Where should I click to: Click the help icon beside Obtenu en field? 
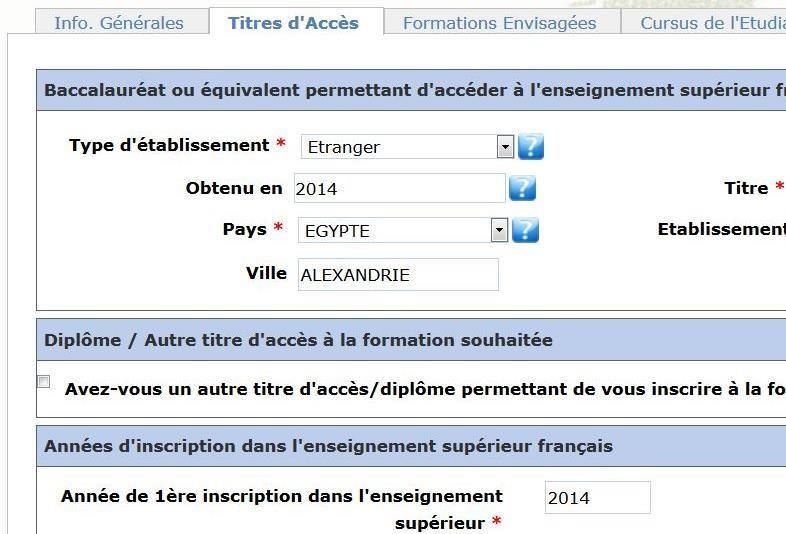(522, 188)
